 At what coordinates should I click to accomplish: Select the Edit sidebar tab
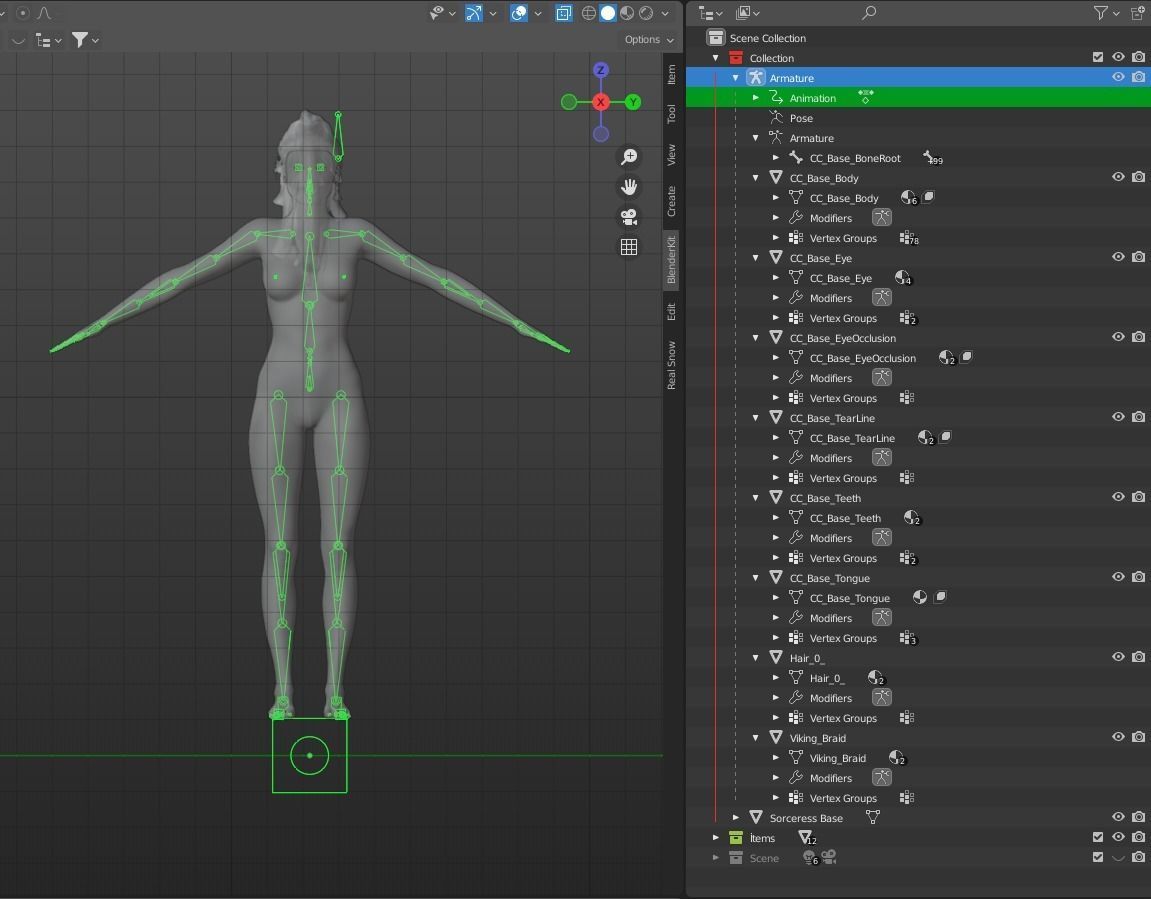tap(671, 311)
